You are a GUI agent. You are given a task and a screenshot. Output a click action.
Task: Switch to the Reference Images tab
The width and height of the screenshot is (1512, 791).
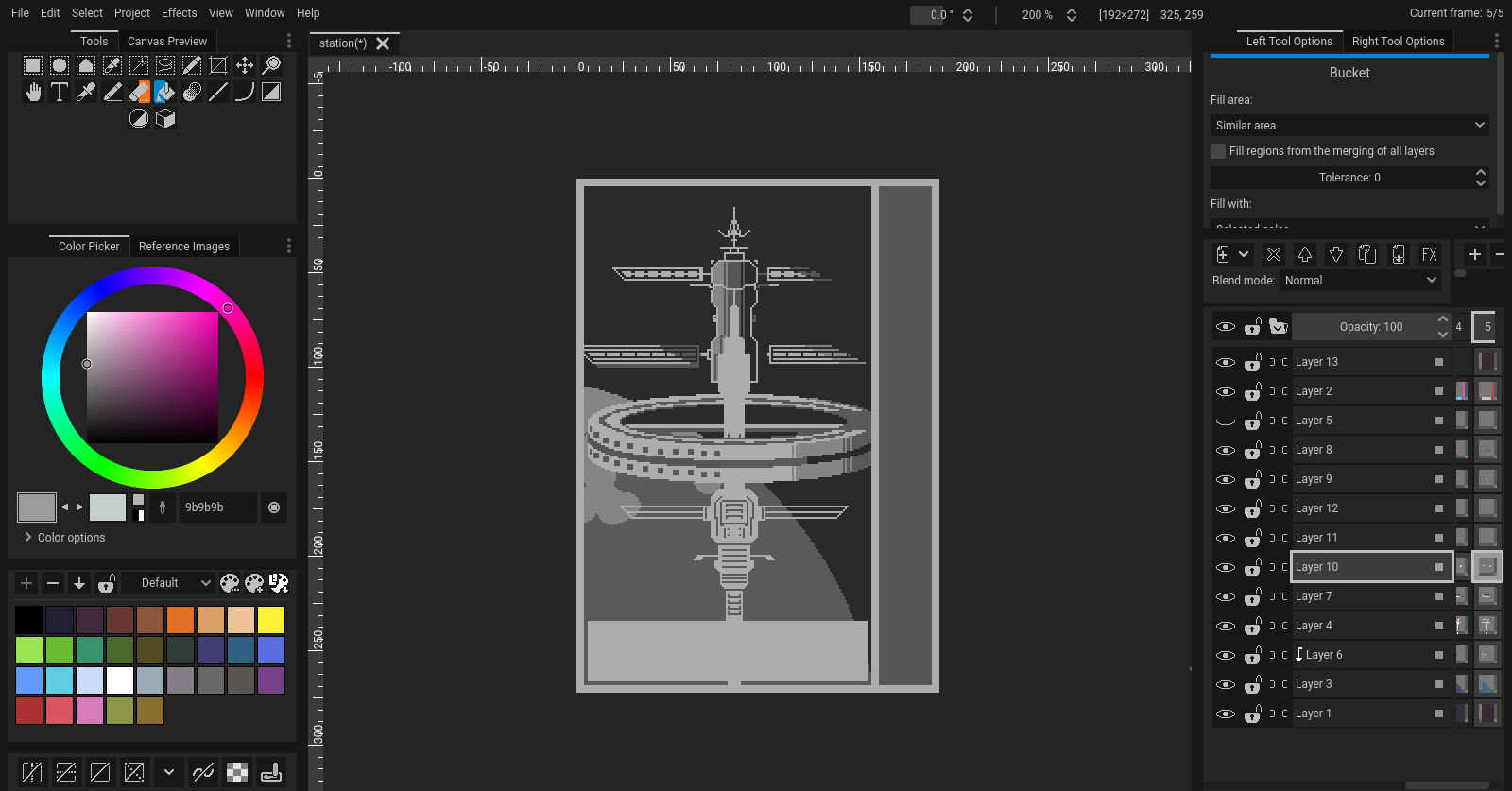click(184, 247)
